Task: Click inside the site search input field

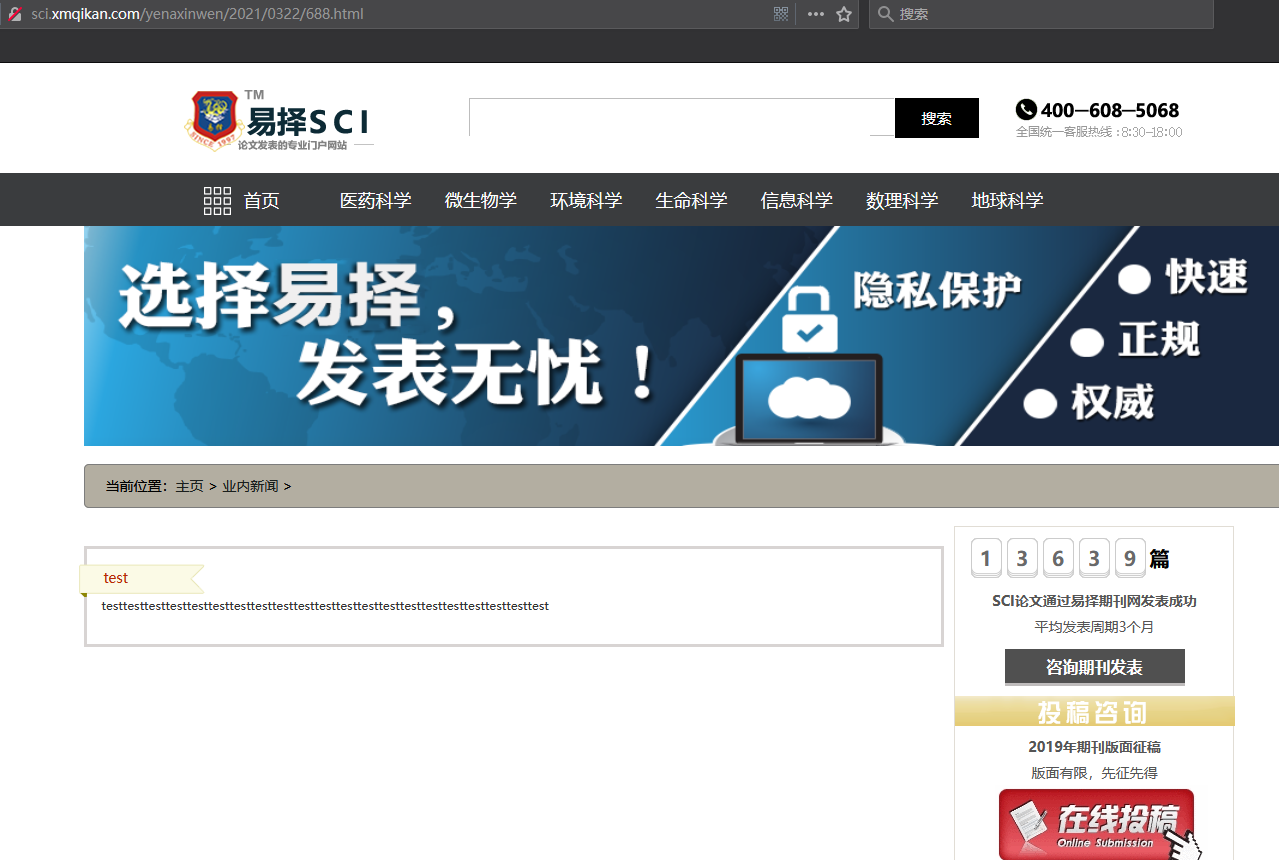Action: click(x=680, y=117)
